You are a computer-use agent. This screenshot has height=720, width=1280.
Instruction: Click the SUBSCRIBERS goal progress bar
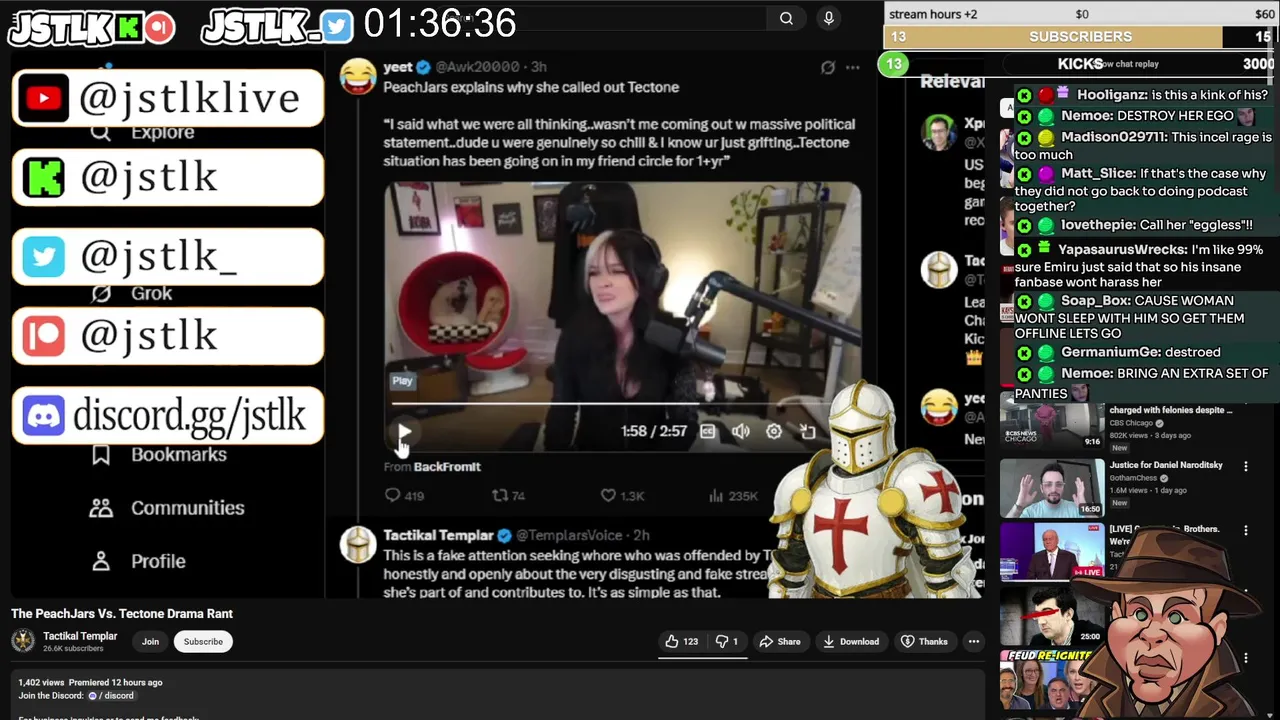1081,37
